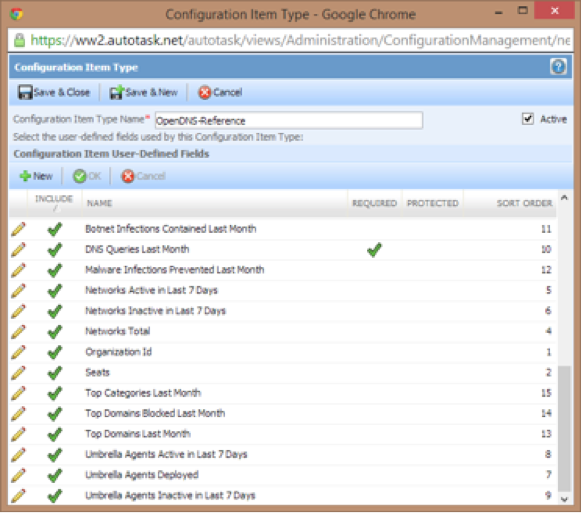Edit DNS Queries Last Month row pencil
Screen dimensions: 582x513
[x=18, y=249]
